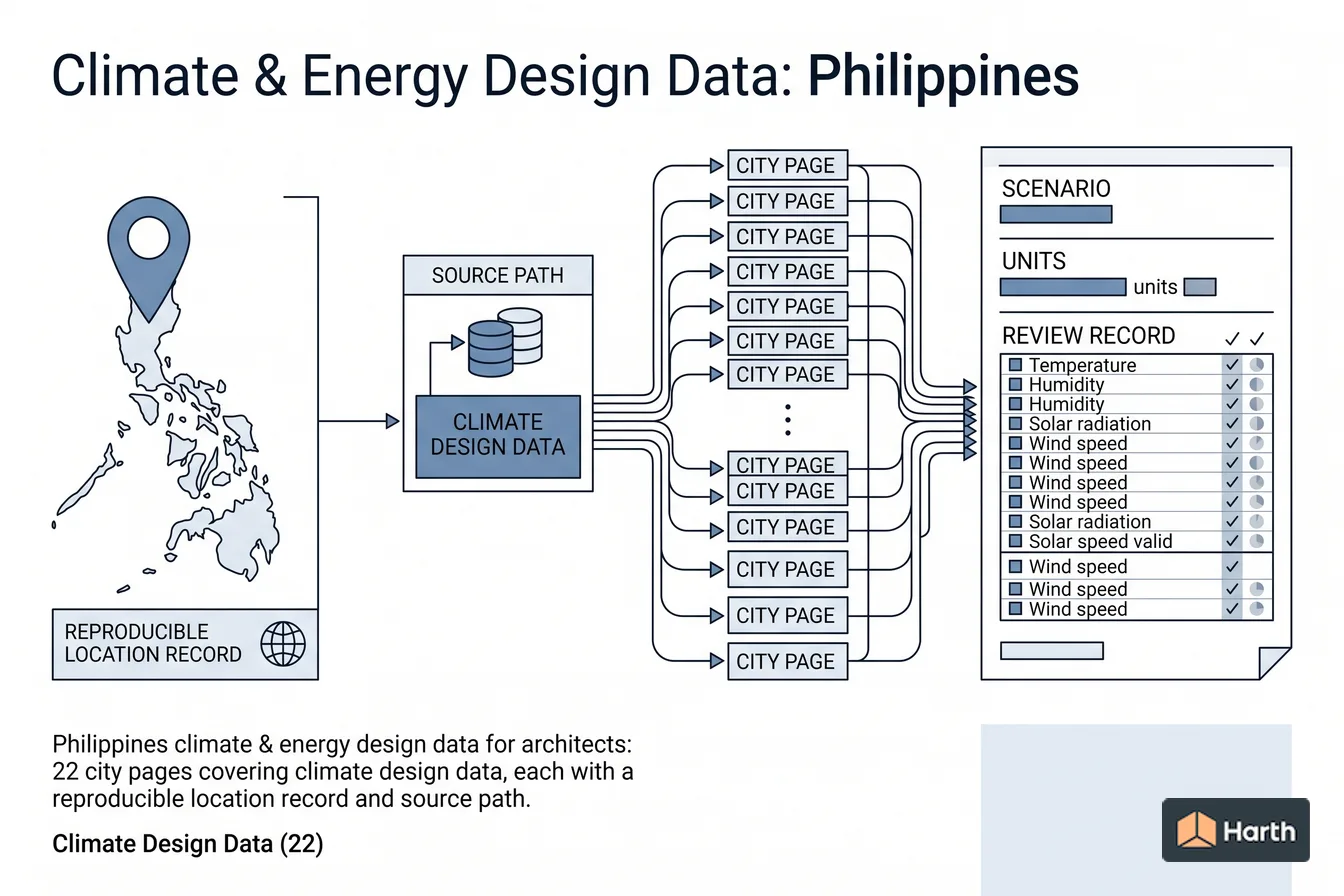This screenshot has height=896, width=1344.
Task: Click the CLIMATE DESIGN DATA box
Action: click(x=498, y=436)
